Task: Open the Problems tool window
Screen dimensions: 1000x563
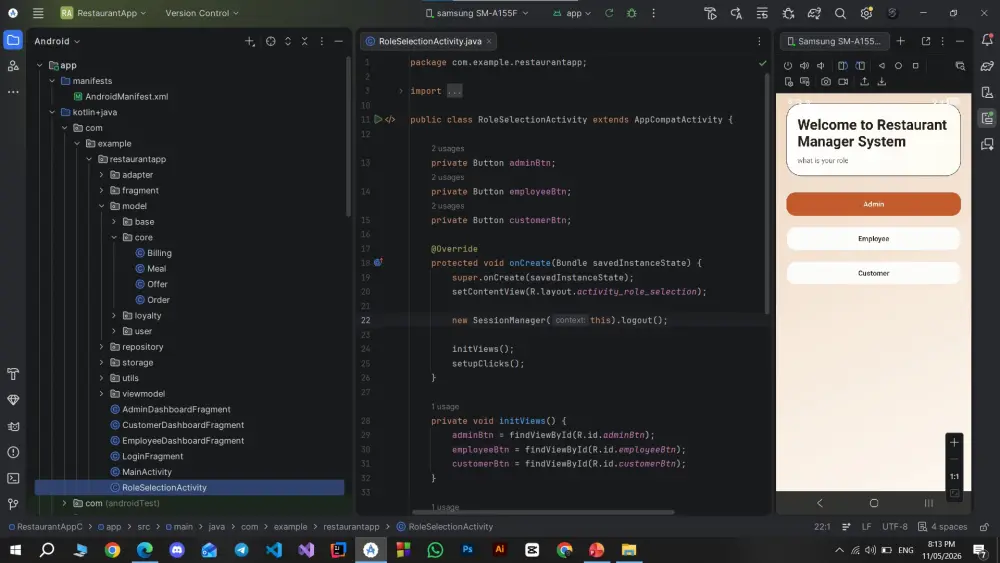Action: 13,452
